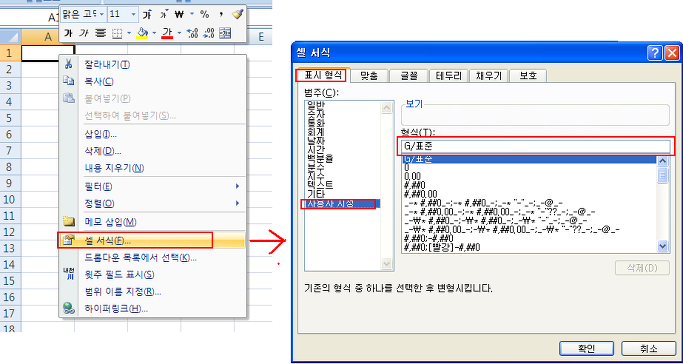
Task: Open the currency format dropdown arrow
Action: point(192,14)
